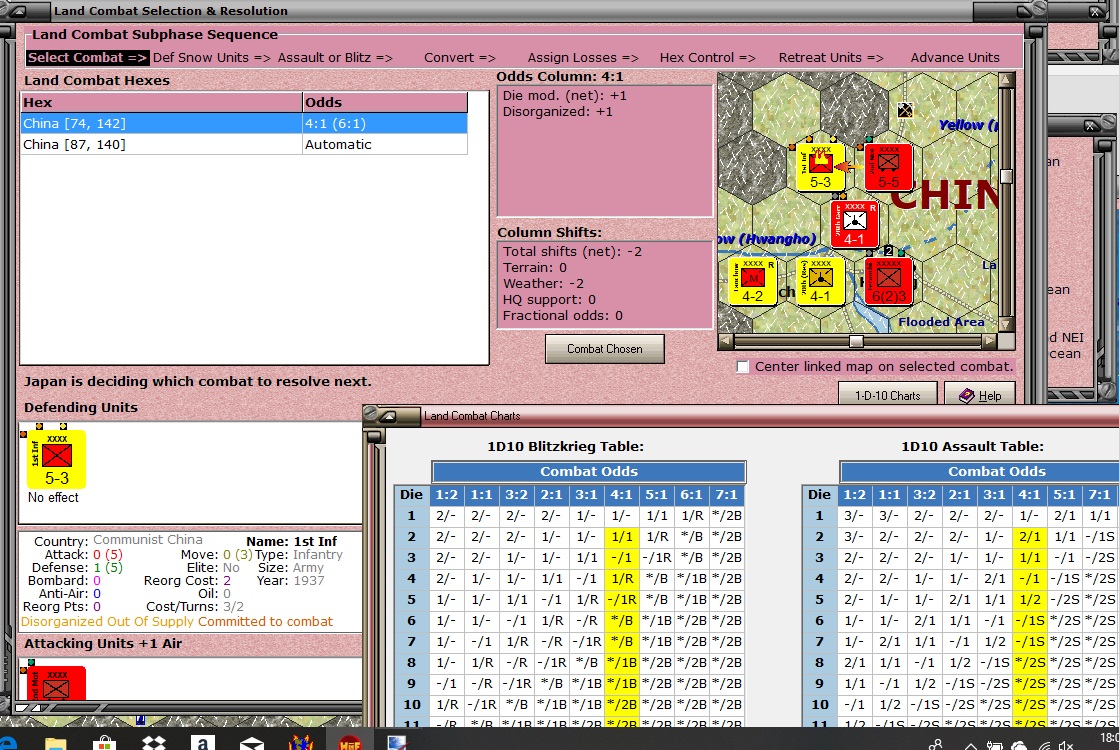Select the red 5-5 motorized unit on the map
This screenshot has height=750, width=1119.
(888, 167)
